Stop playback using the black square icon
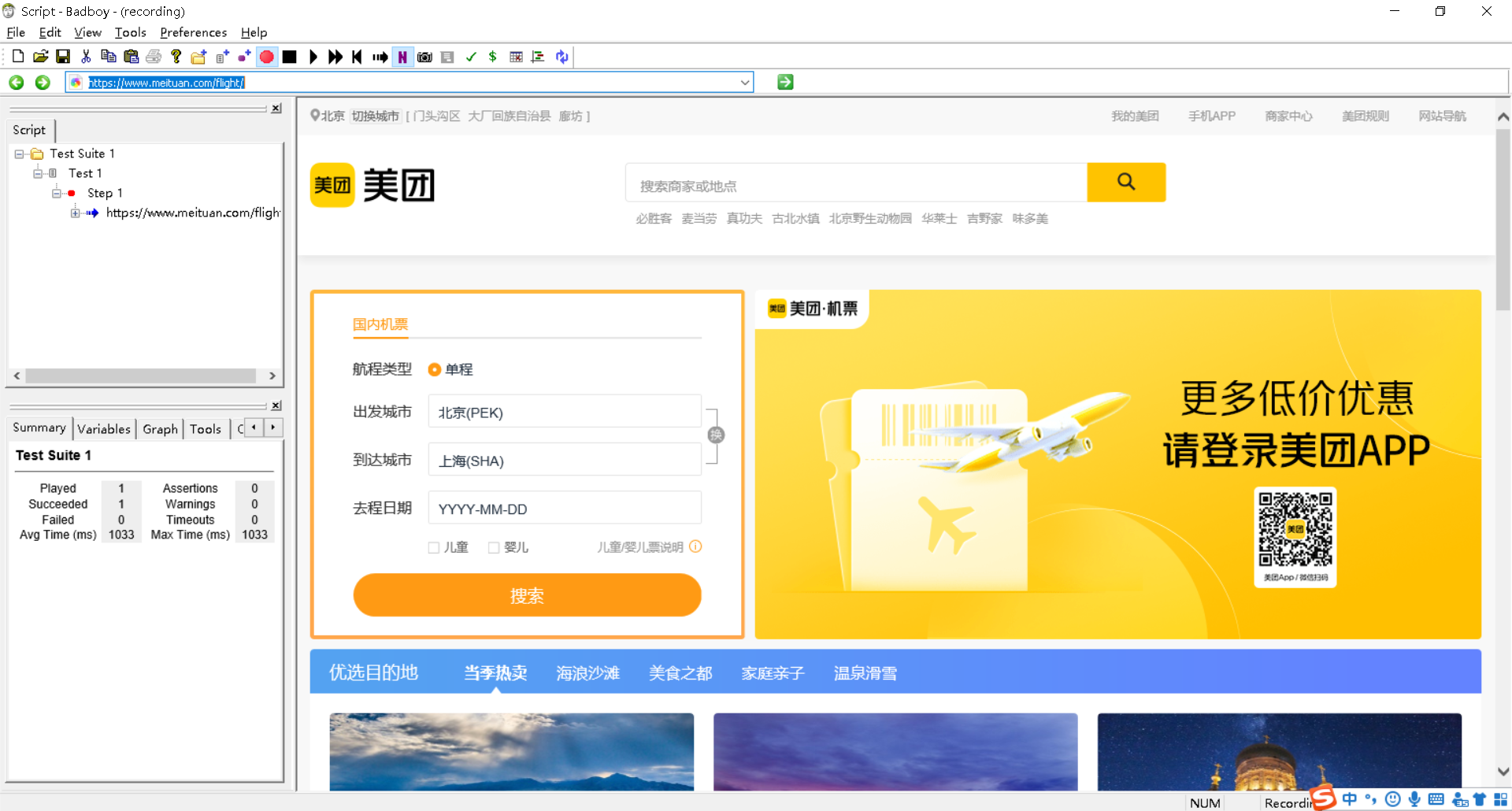Screen dimensions: 1512x811 pyautogui.click(x=289, y=56)
